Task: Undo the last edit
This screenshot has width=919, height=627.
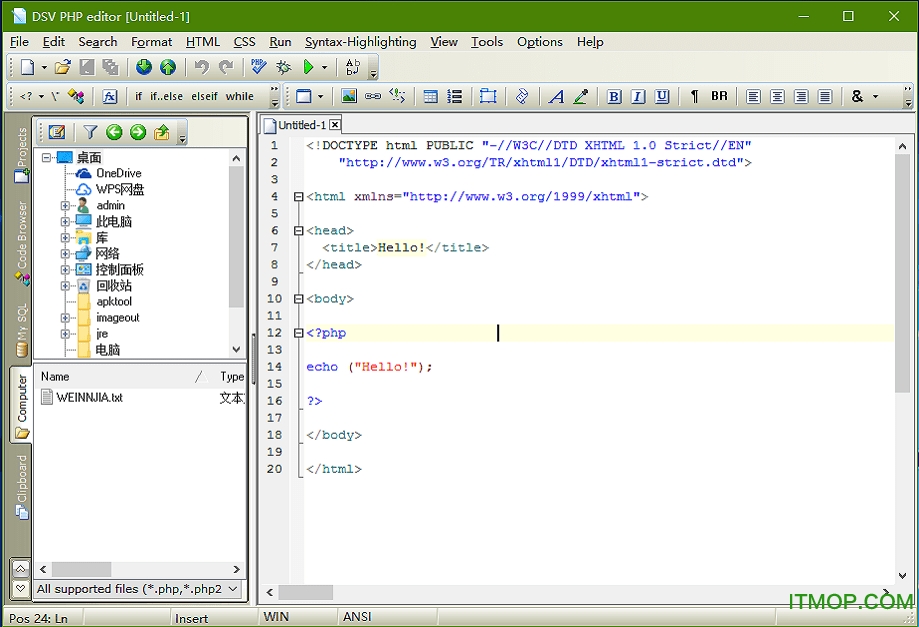Action: [x=201, y=67]
